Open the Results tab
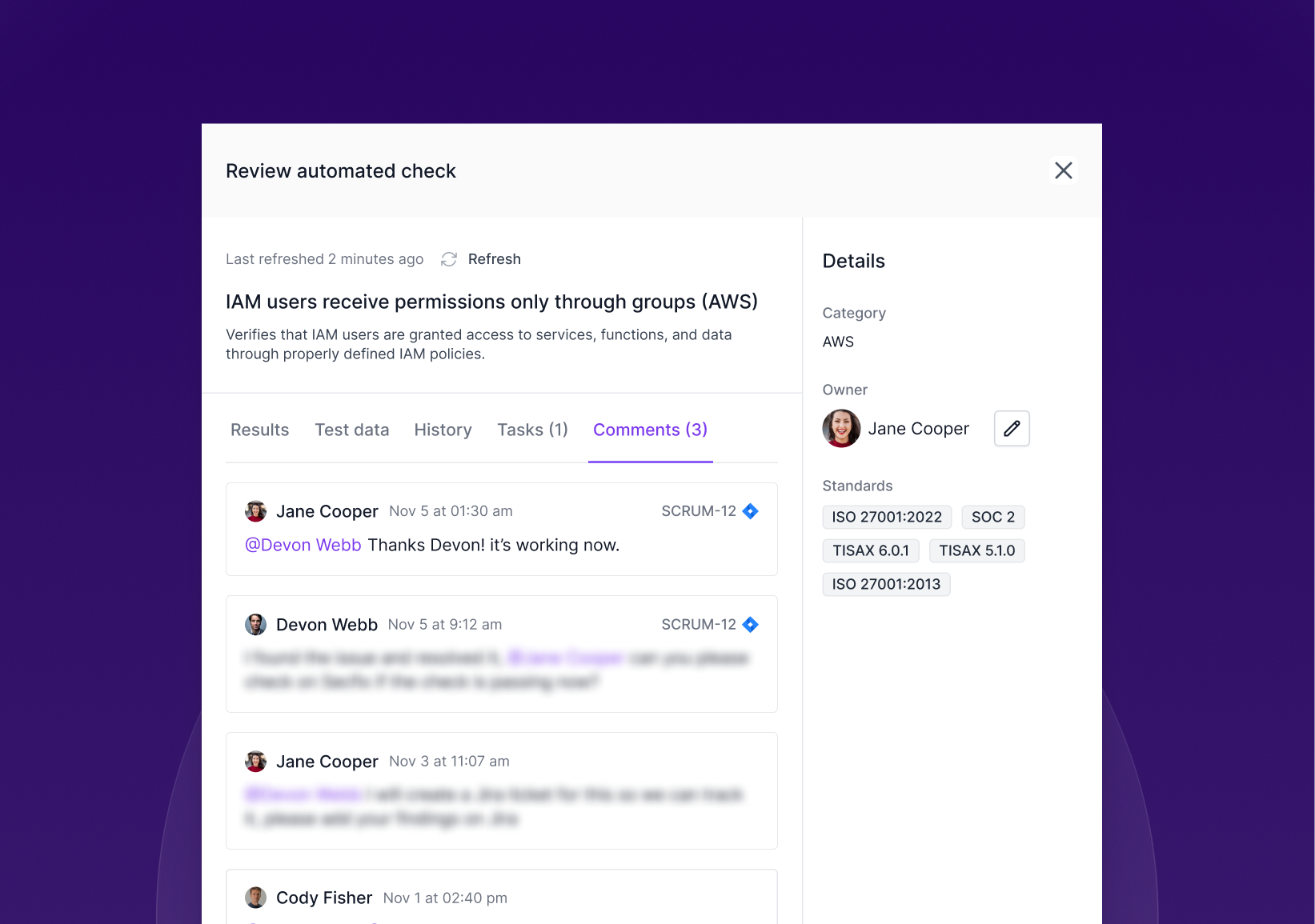 (259, 430)
